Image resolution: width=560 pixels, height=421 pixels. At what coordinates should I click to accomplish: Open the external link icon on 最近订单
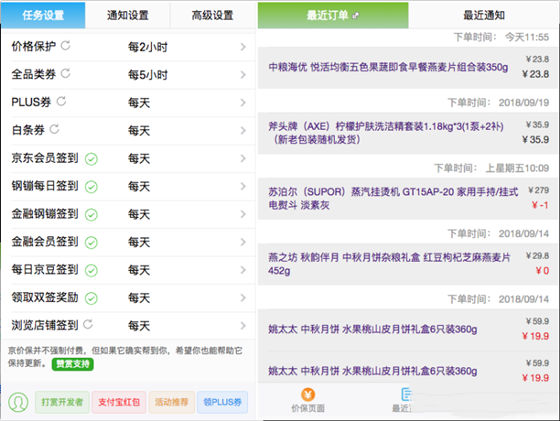[x=355, y=15]
